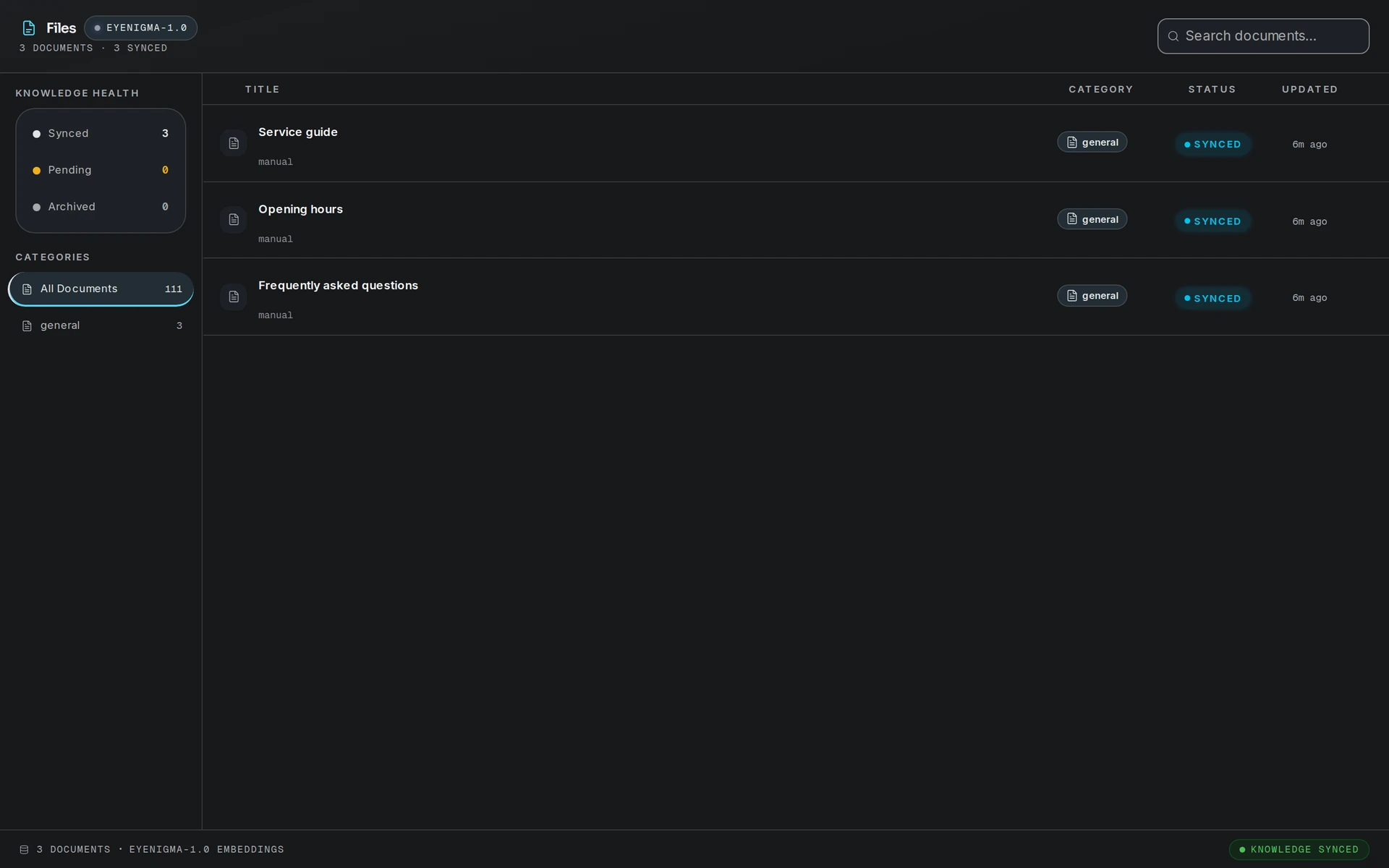Click 3 DOCUMENTS · 3 SYNCED header text
Screen dimensions: 1389x868
tap(93, 48)
